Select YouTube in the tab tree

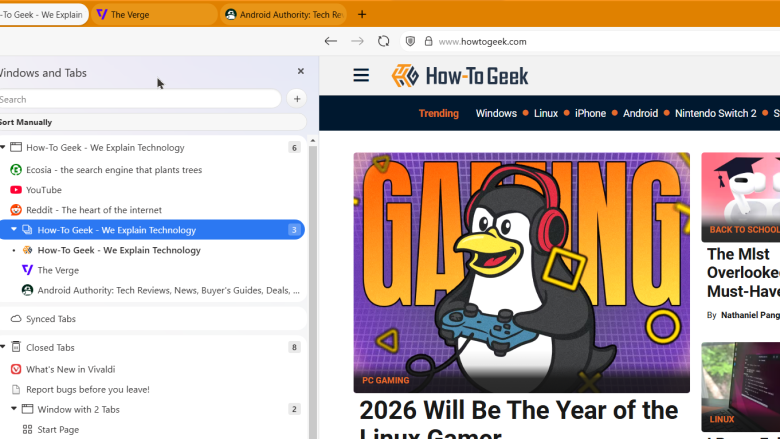point(43,190)
